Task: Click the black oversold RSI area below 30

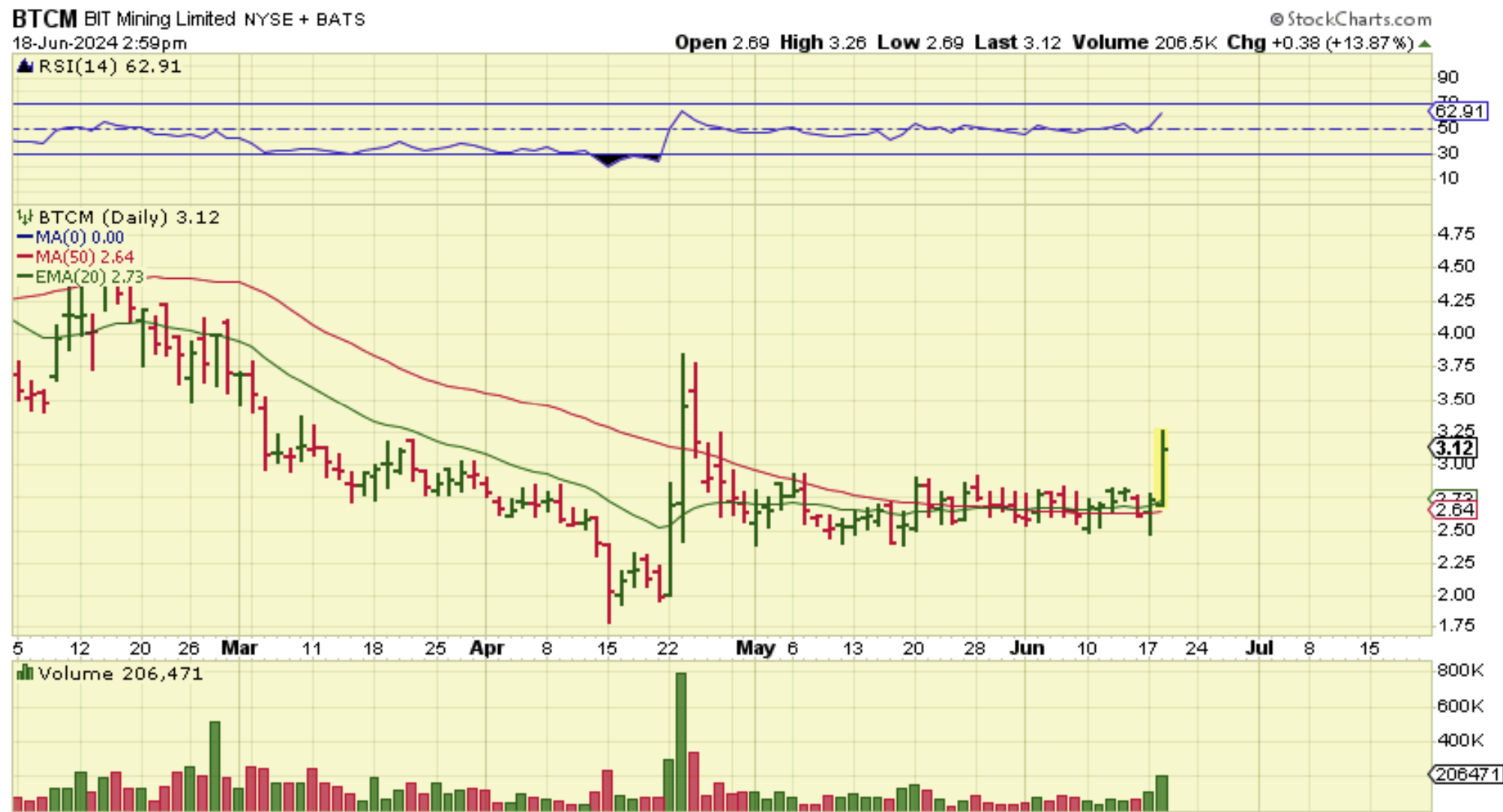Action: tap(609, 159)
